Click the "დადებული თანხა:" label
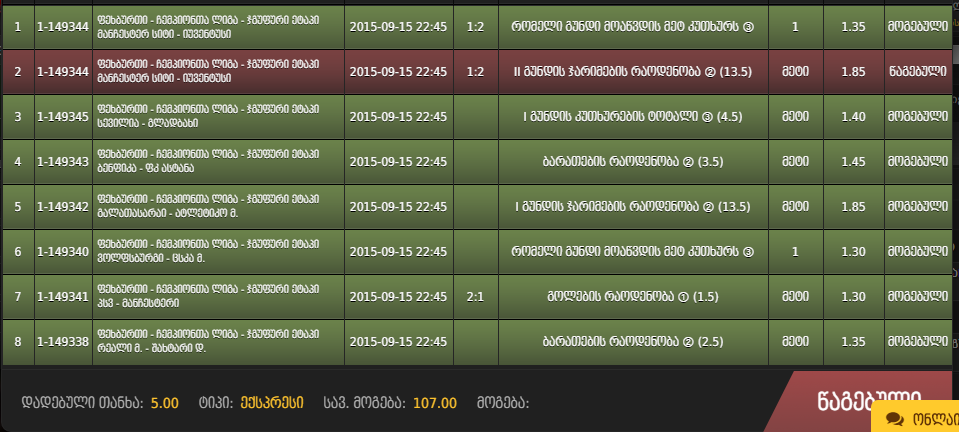This screenshot has height=432, width=959. [x=83, y=403]
